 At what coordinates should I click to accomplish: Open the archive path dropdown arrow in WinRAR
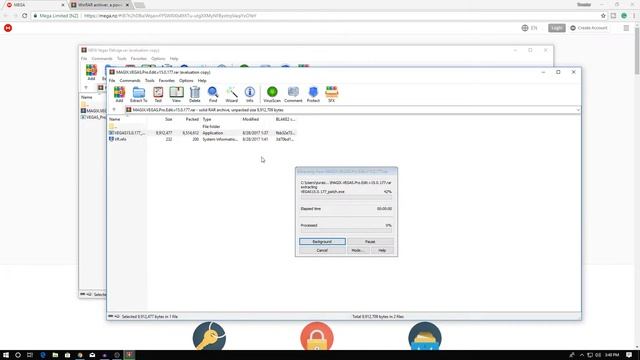coord(578,110)
